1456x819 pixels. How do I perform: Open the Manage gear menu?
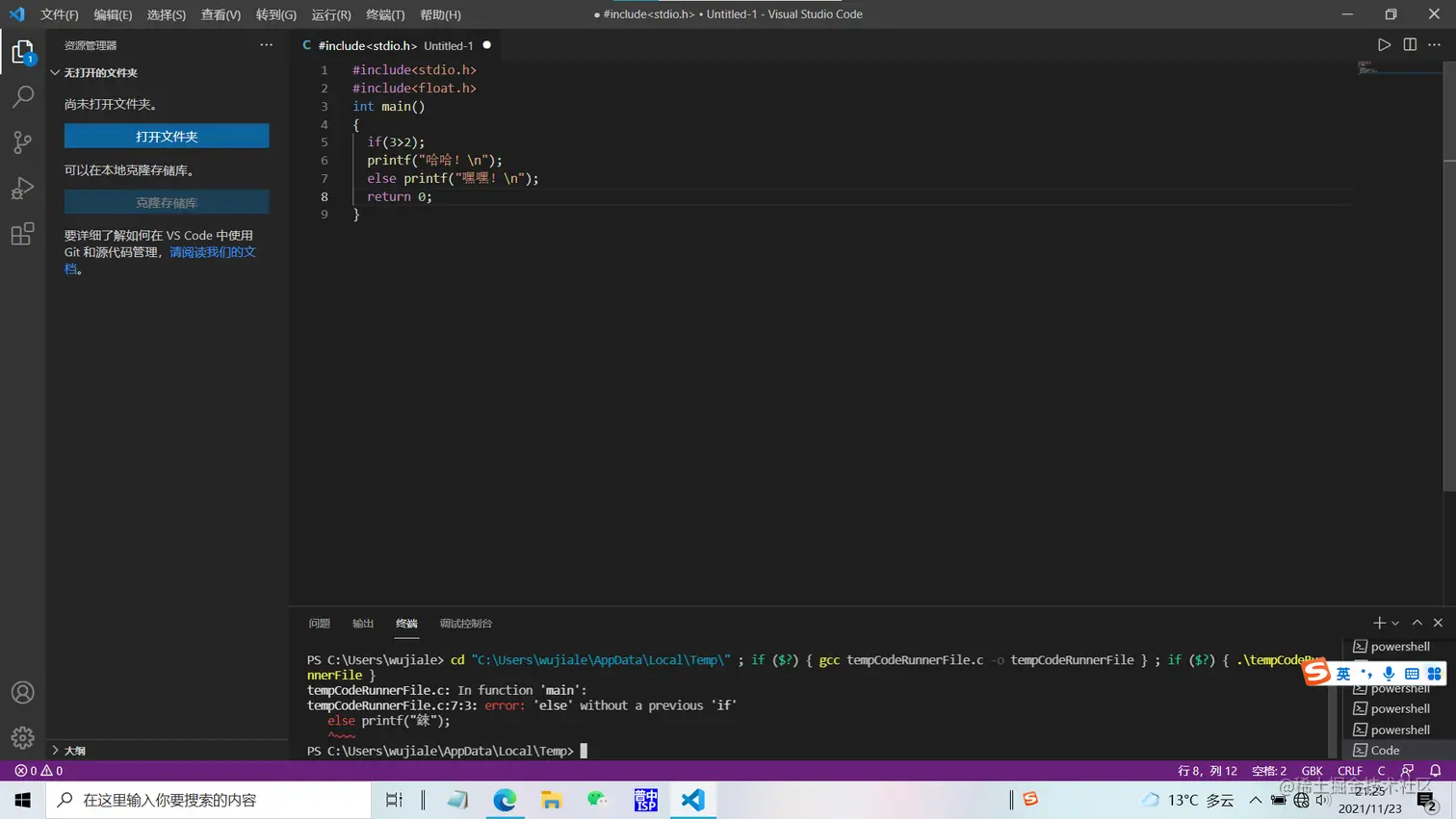click(x=22, y=738)
